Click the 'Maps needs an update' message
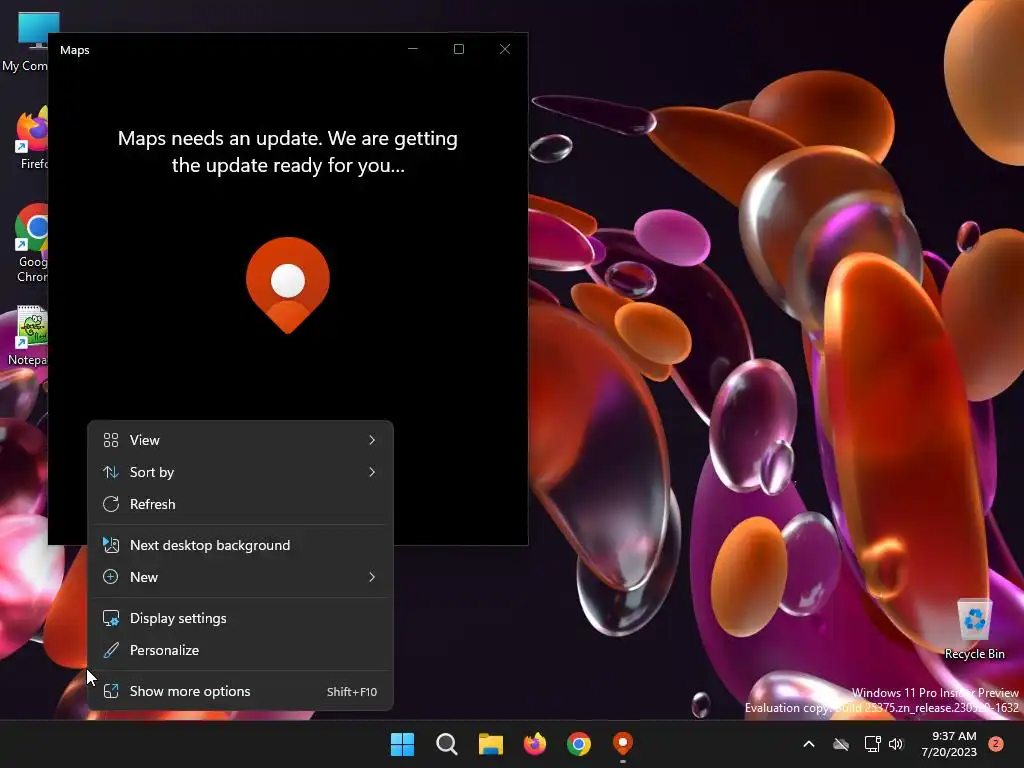 point(288,152)
